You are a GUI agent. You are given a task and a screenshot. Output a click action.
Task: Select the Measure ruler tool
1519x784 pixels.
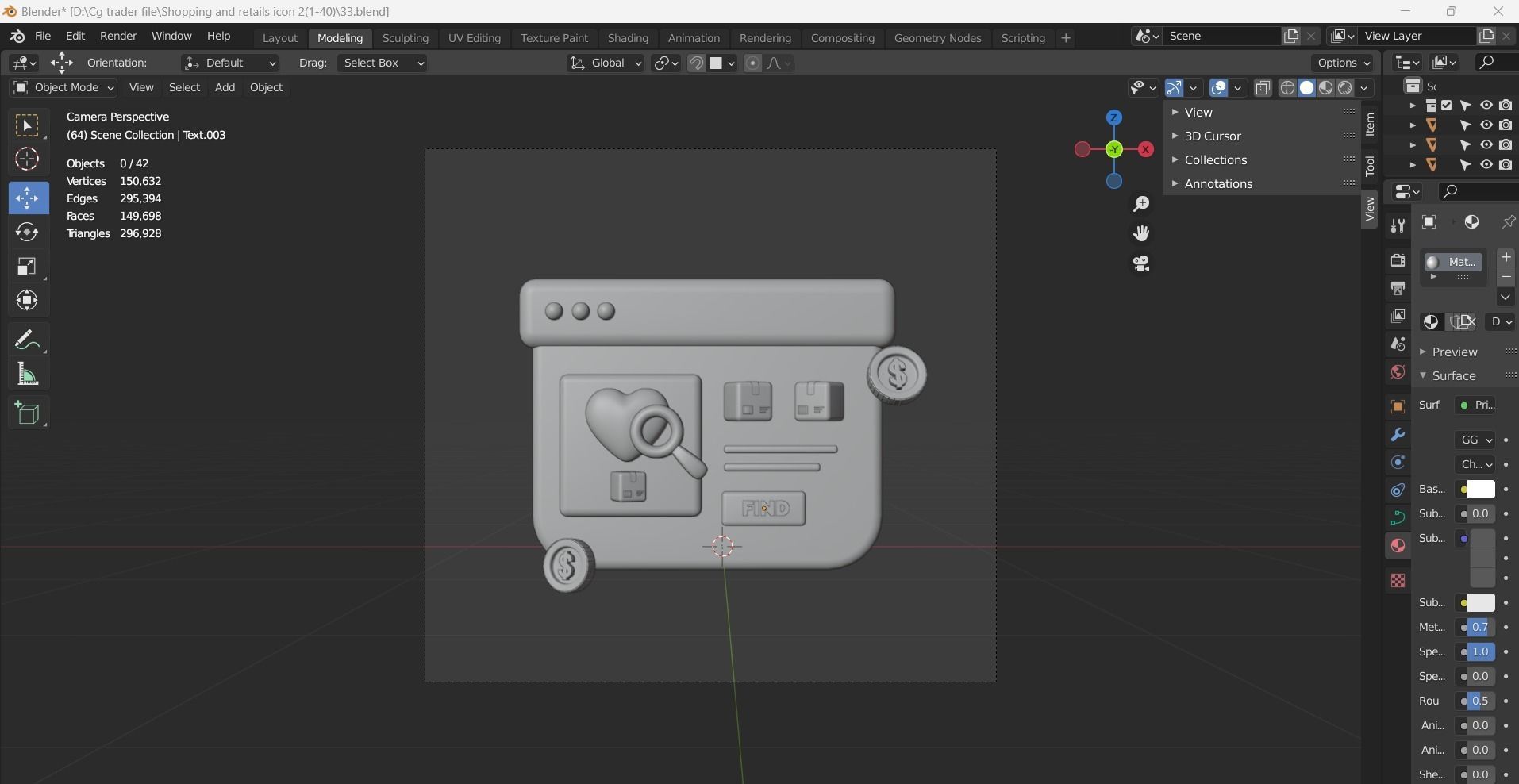27,375
